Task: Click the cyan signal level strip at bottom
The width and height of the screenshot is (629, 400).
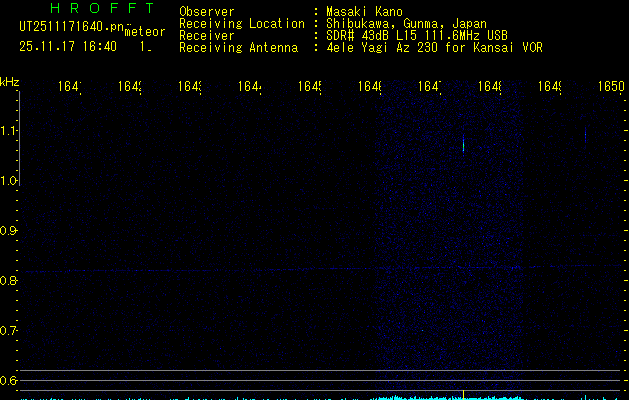Action: [x=321, y=398]
